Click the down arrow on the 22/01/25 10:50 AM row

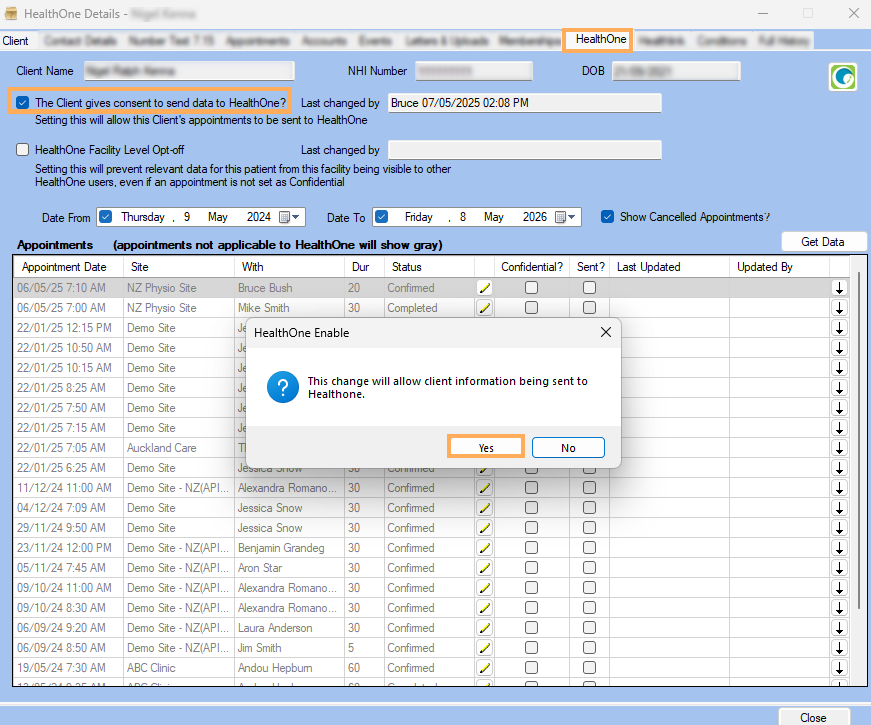click(x=839, y=348)
